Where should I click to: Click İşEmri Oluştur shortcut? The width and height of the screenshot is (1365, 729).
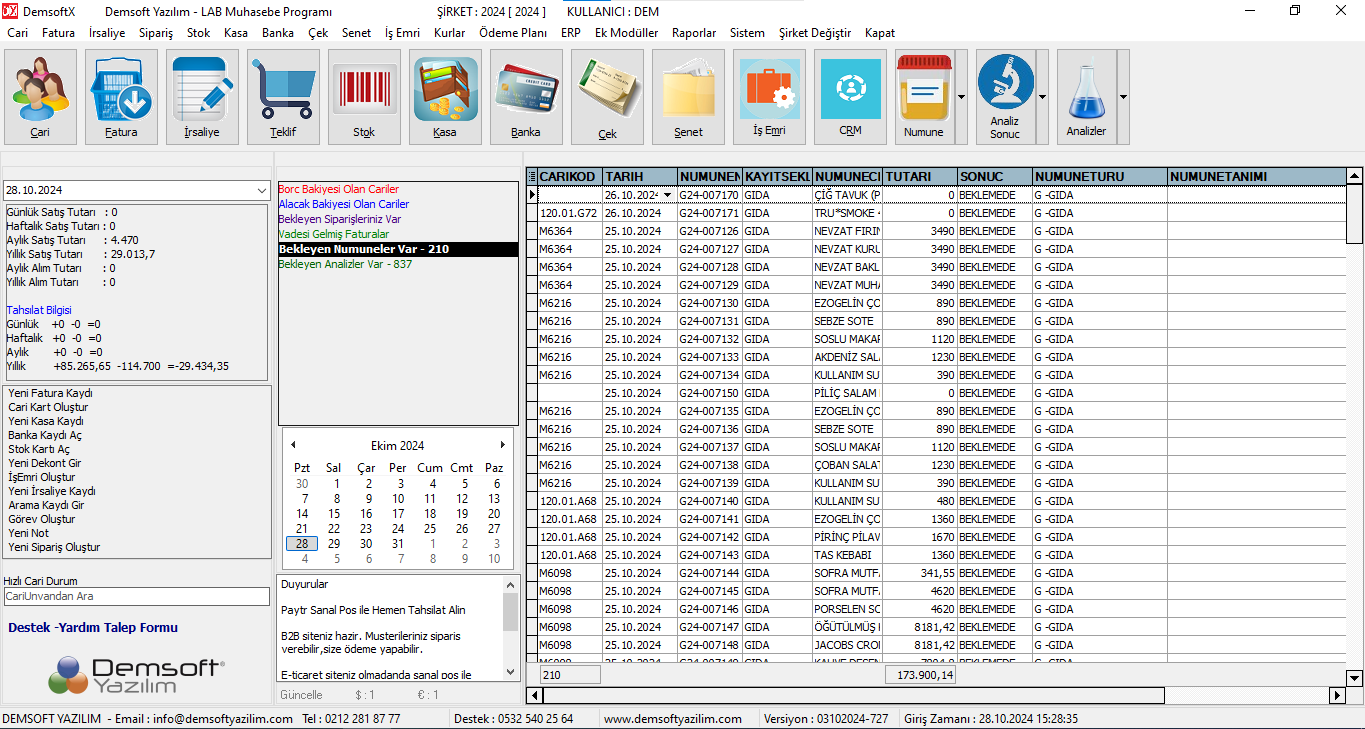(x=42, y=477)
